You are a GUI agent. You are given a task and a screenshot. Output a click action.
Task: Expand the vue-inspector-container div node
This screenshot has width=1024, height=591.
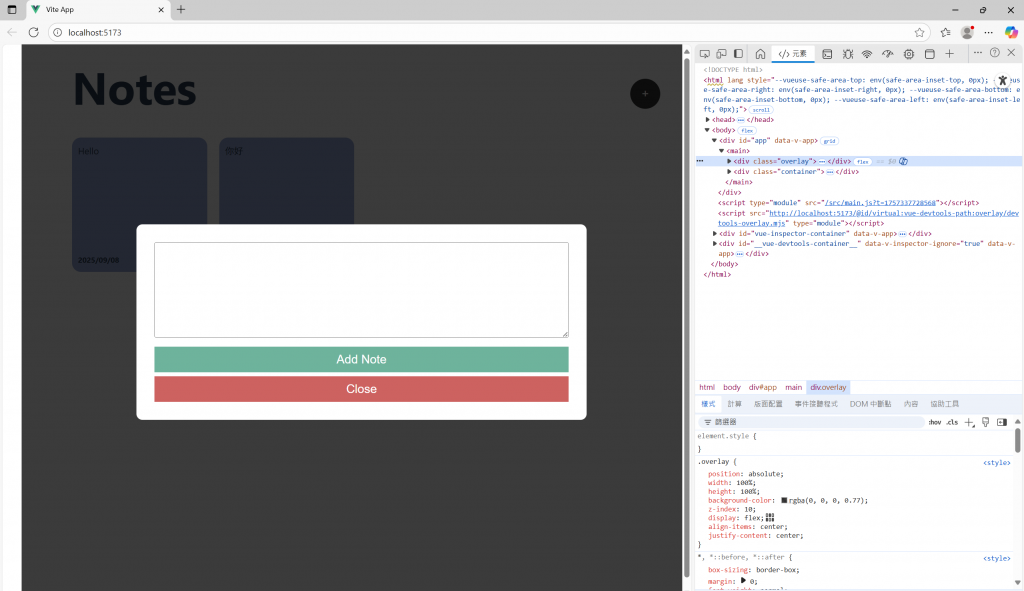tap(714, 233)
